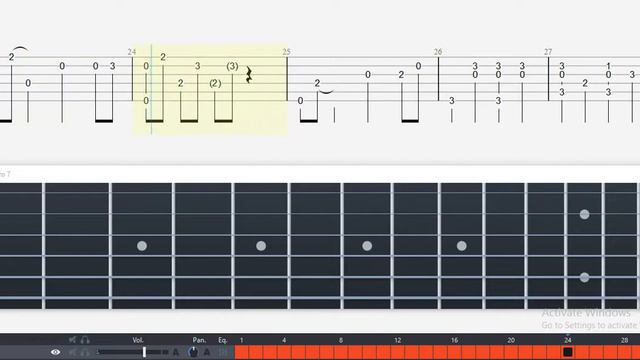Select the quarter rest symbol in bar 24
Screen dimensions: 640x360
click(x=249, y=75)
